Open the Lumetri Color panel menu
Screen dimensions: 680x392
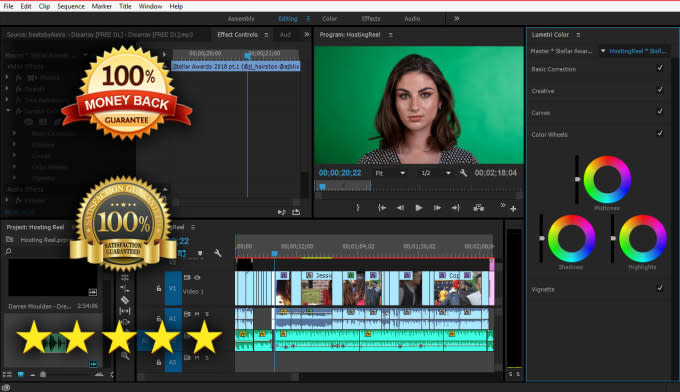(578, 35)
